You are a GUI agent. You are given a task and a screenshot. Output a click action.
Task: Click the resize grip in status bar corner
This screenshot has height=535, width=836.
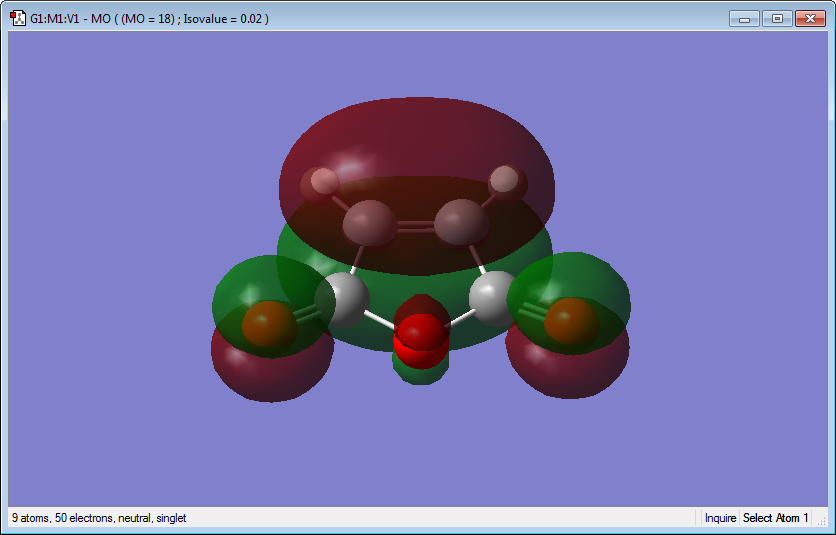click(822, 521)
